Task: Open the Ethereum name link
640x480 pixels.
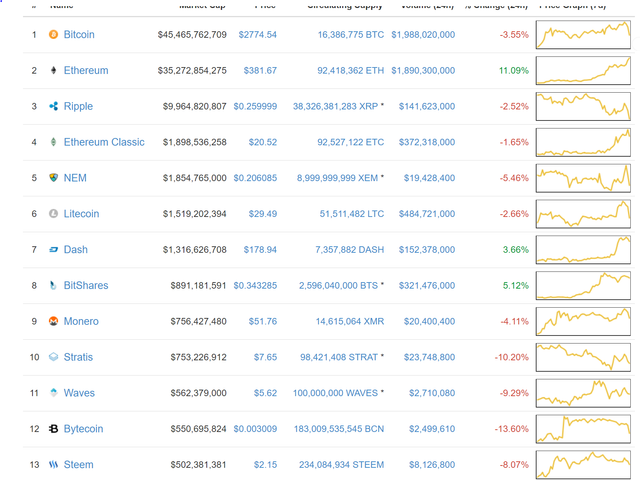Action: click(86, 71)
